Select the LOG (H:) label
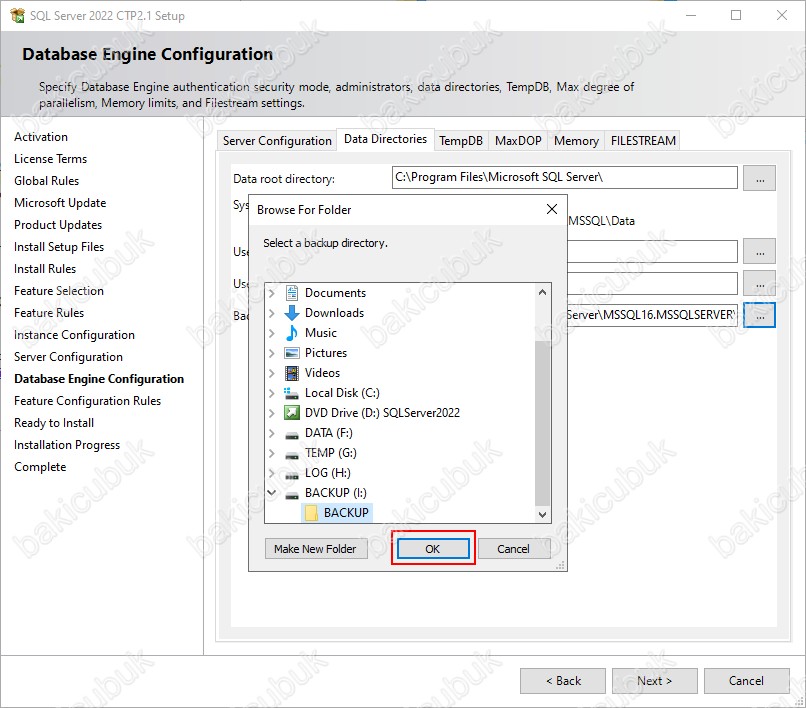The width and height of the screenshot is (806, 708). click(327, 473)
